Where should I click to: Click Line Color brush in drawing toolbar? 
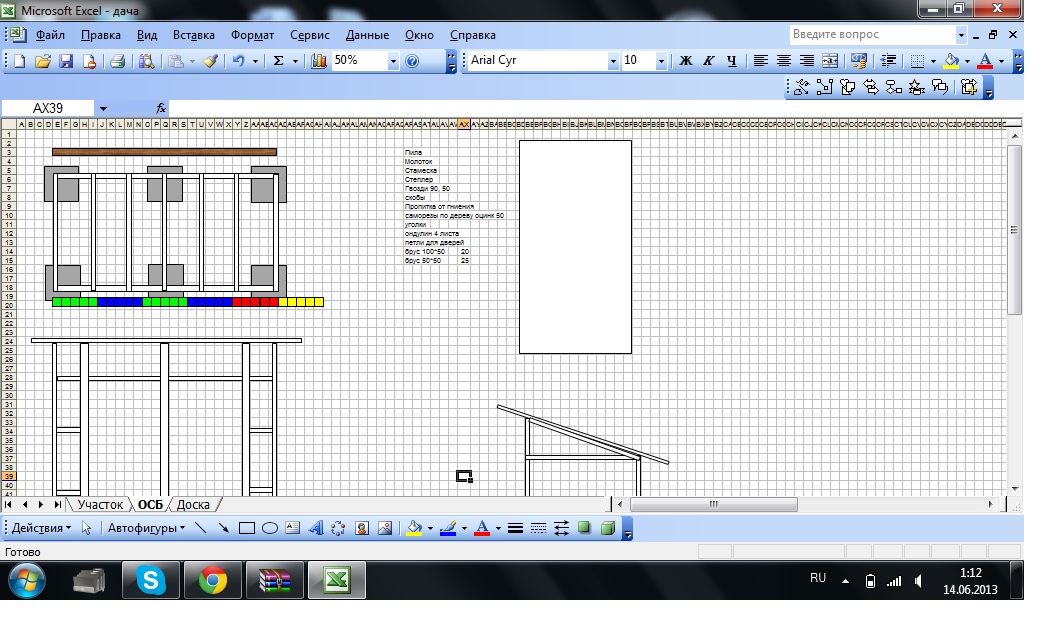448,528
